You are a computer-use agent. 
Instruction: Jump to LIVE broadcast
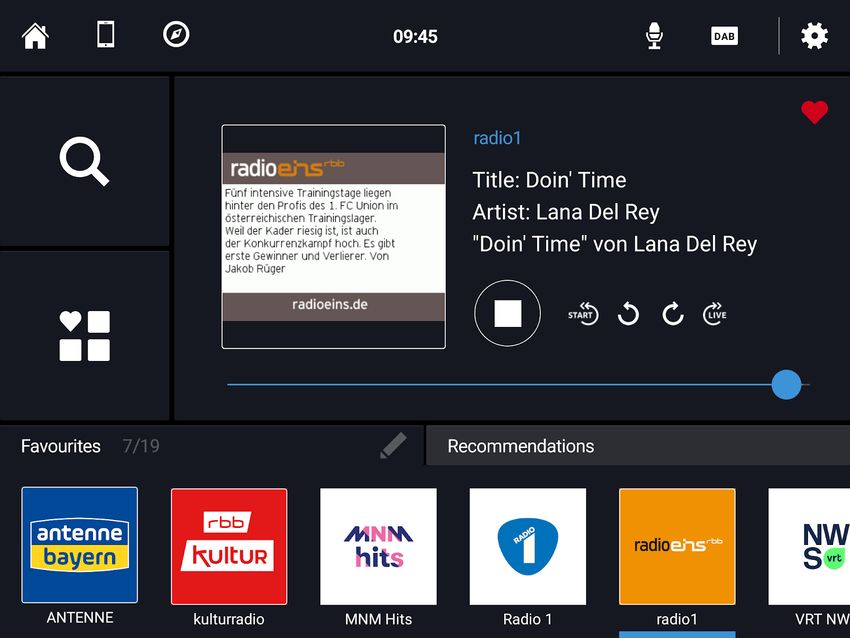coord(715,313)
